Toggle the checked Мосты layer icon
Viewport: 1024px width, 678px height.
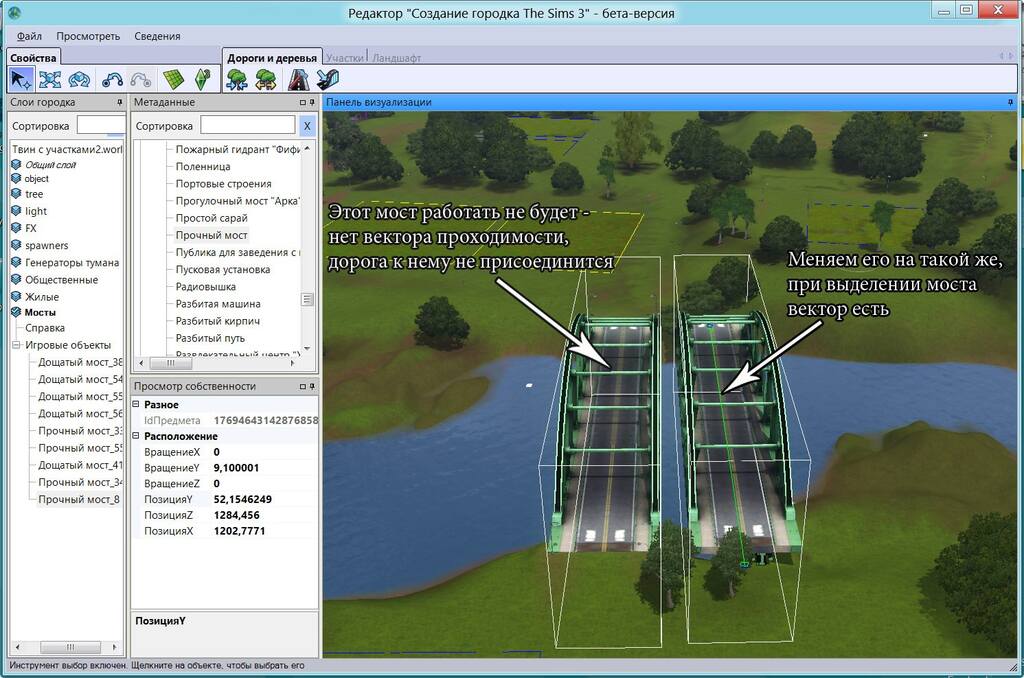click(16, 312)
